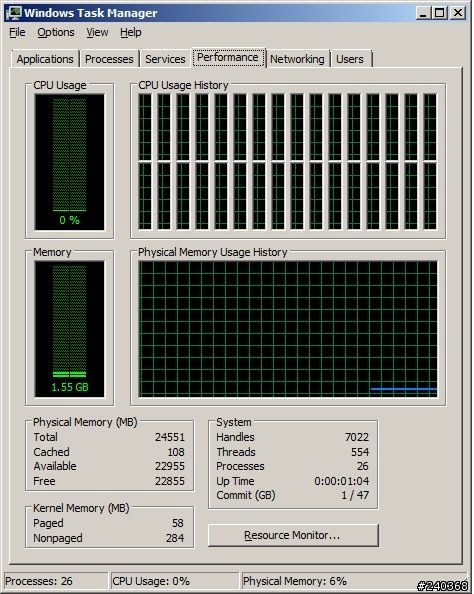The height and width of the screenshot is (594, 474).
Task: Click the Commit (GB) value 1 / 47
Action: click(x=355, y=495)
